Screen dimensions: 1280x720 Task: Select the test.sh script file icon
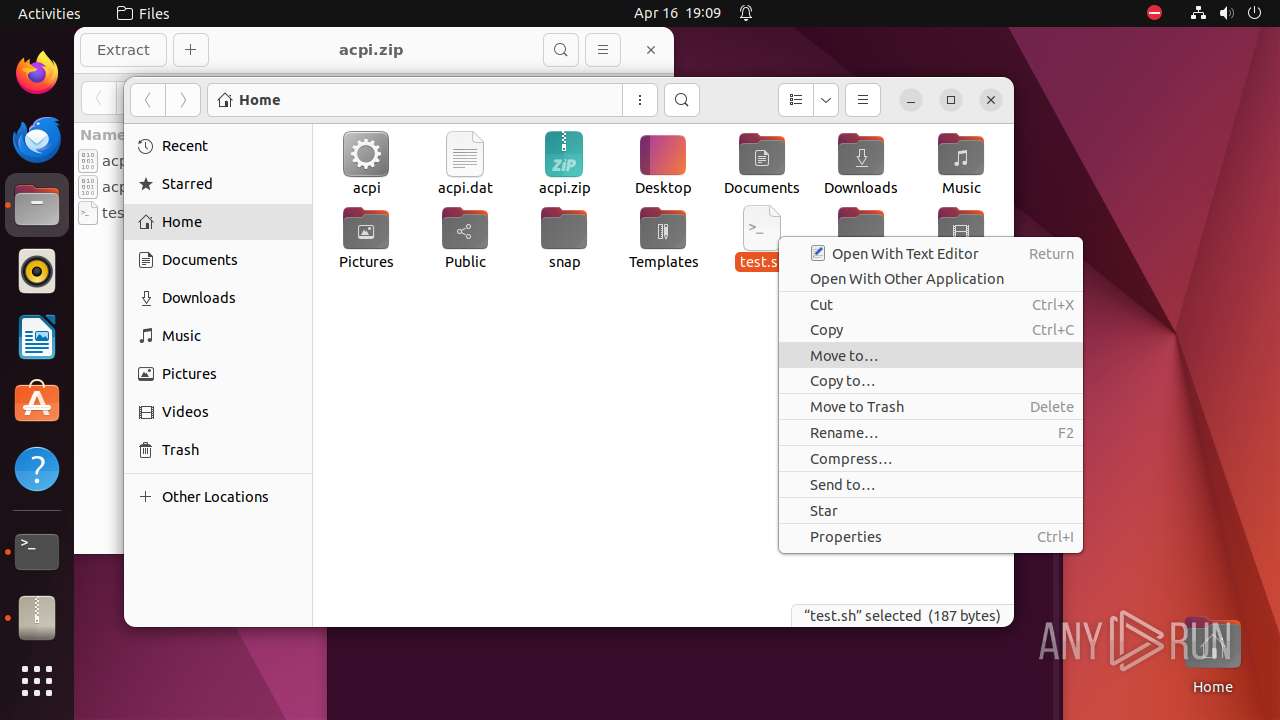pyautogui.click(x=761, y=228)
